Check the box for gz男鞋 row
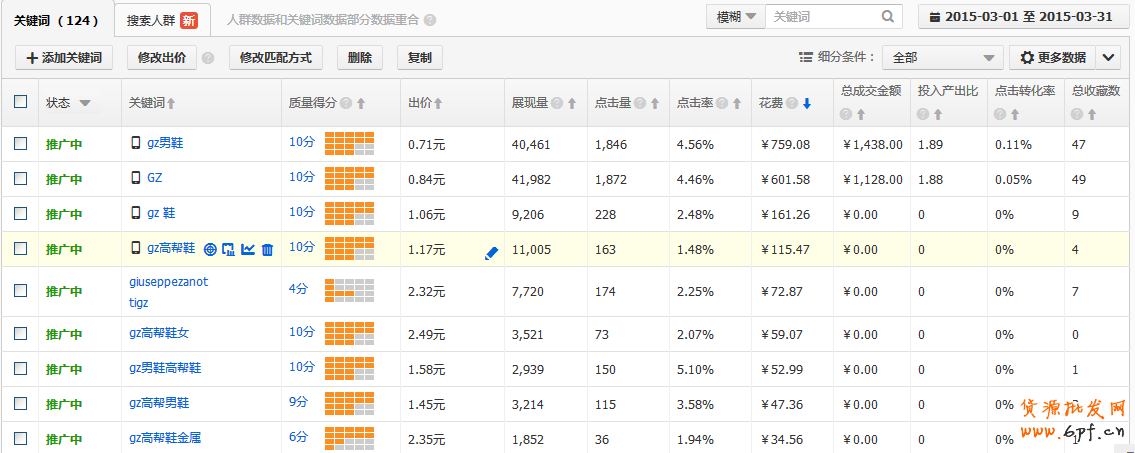Image resolution: width=1135 pixels, height=453 pixels. 21,144
